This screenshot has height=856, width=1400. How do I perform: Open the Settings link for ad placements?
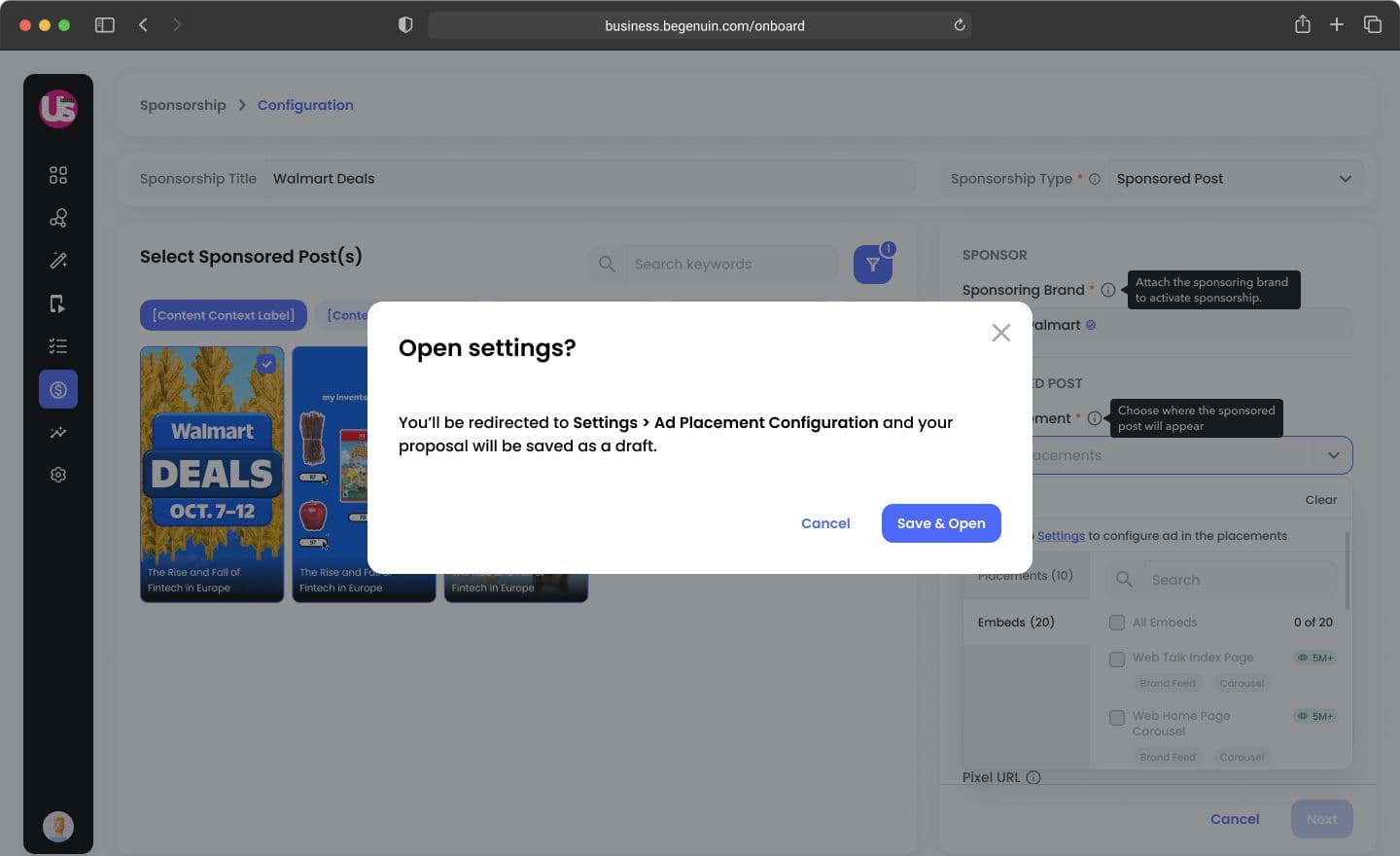(1061, 536)
